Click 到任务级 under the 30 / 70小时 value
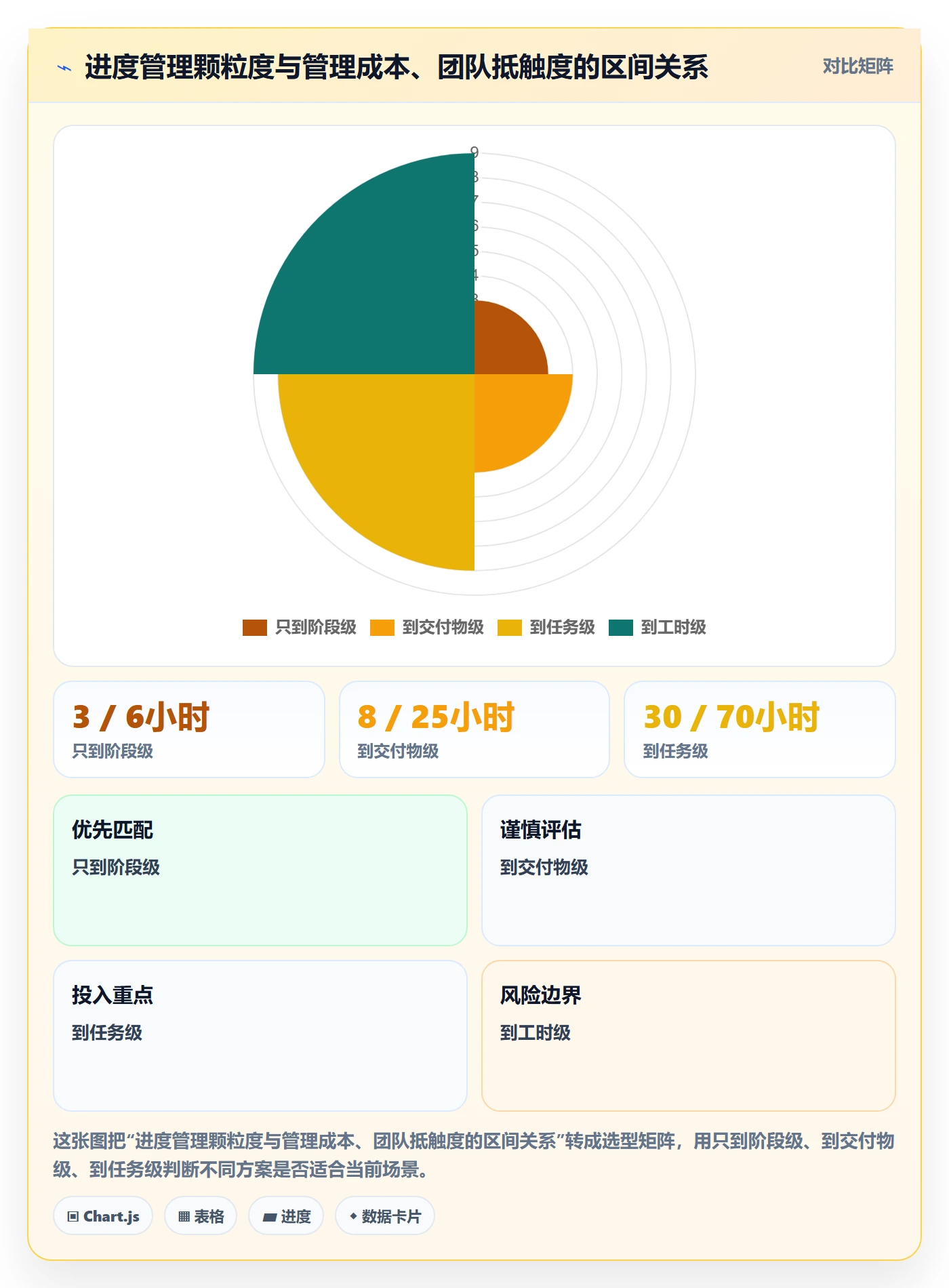 (x=675, y=751)
